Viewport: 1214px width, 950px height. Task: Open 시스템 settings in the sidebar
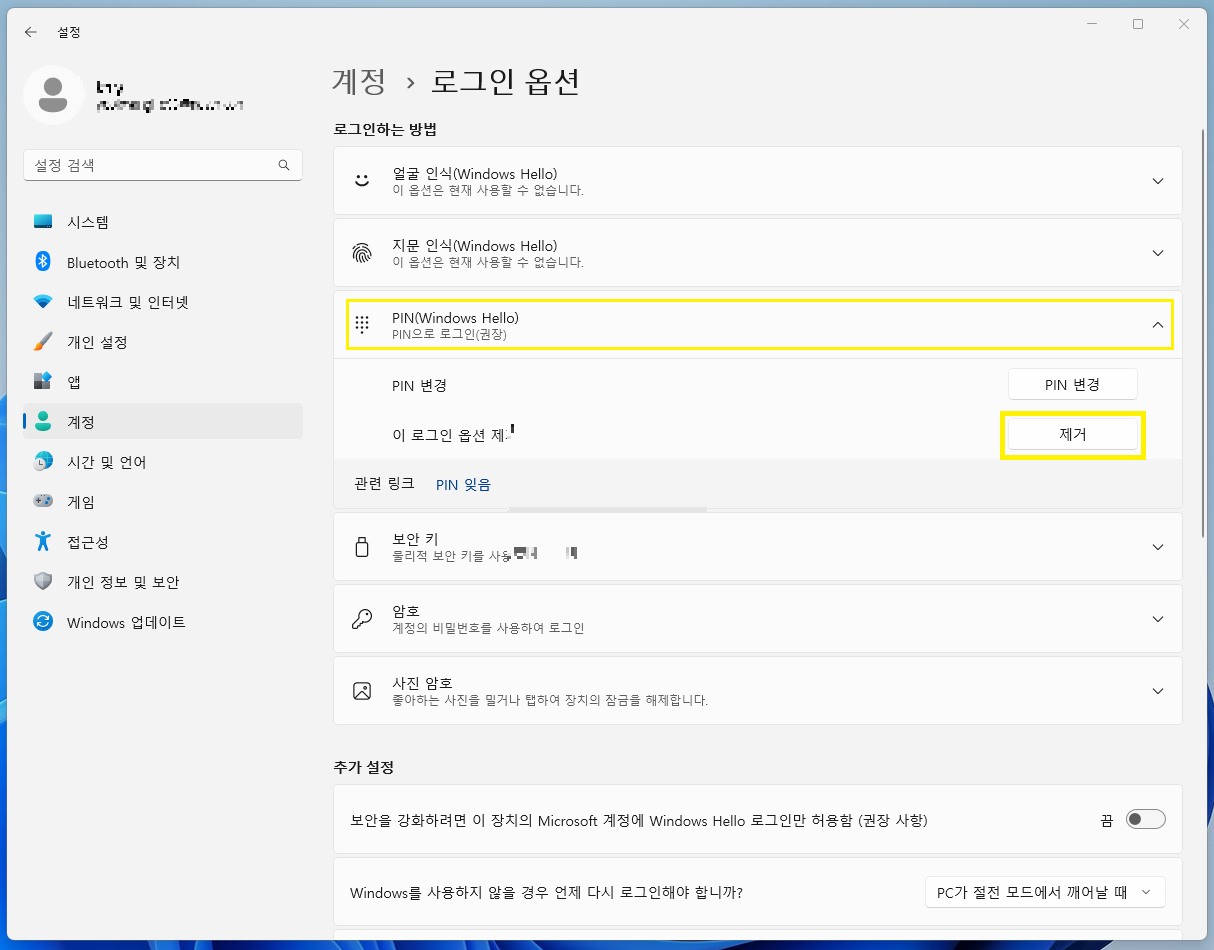pos(162,222)
